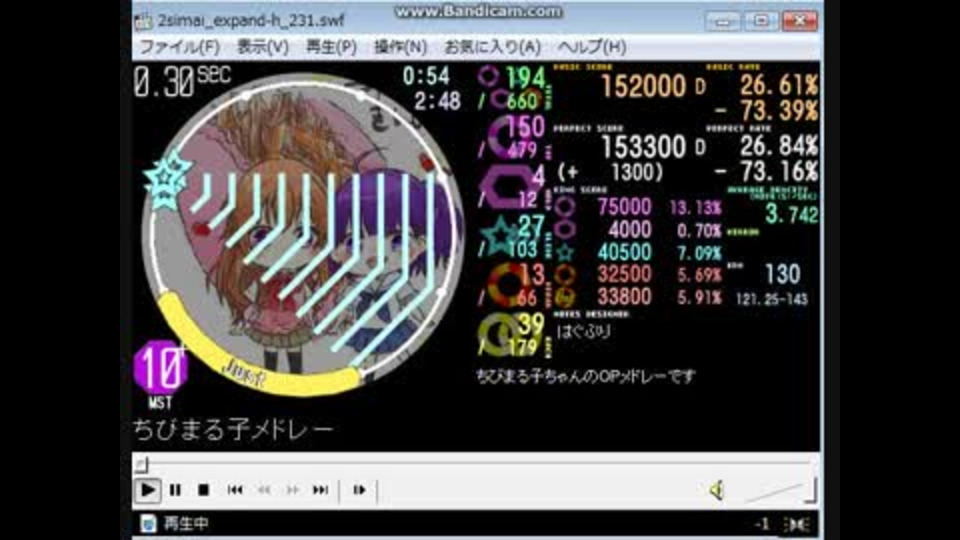Screen dimensions: 960x540
Task: Click the Play button in player toolbar
Action: (x=148, y=490)
